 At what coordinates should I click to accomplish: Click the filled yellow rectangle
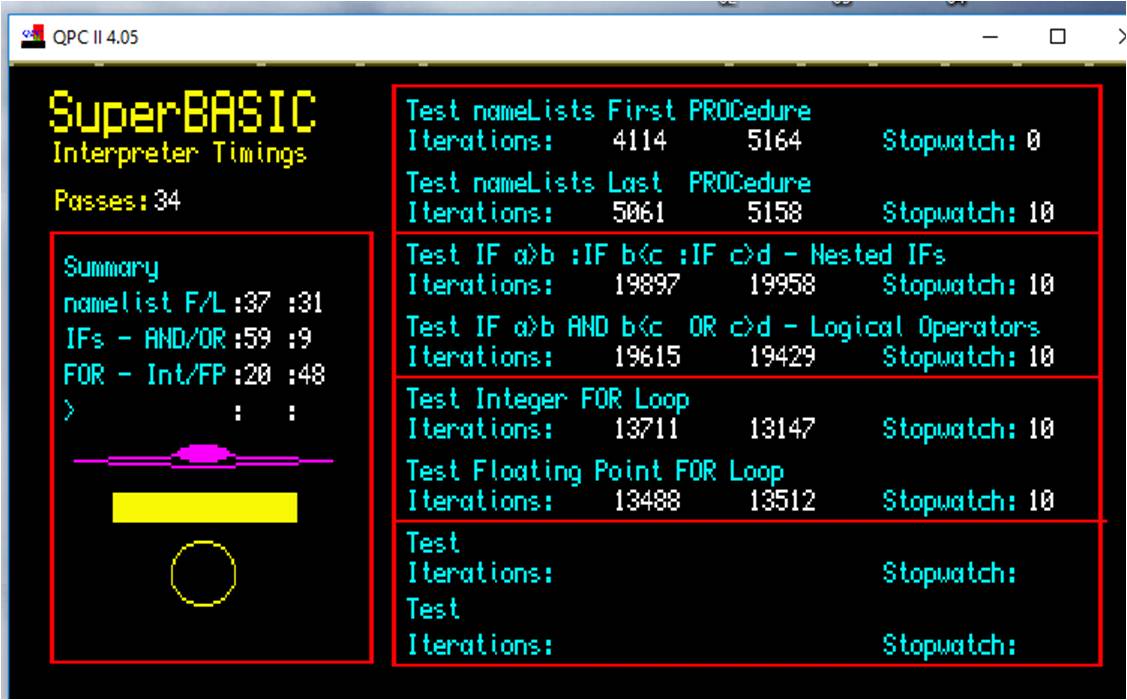tap(205, 507)
